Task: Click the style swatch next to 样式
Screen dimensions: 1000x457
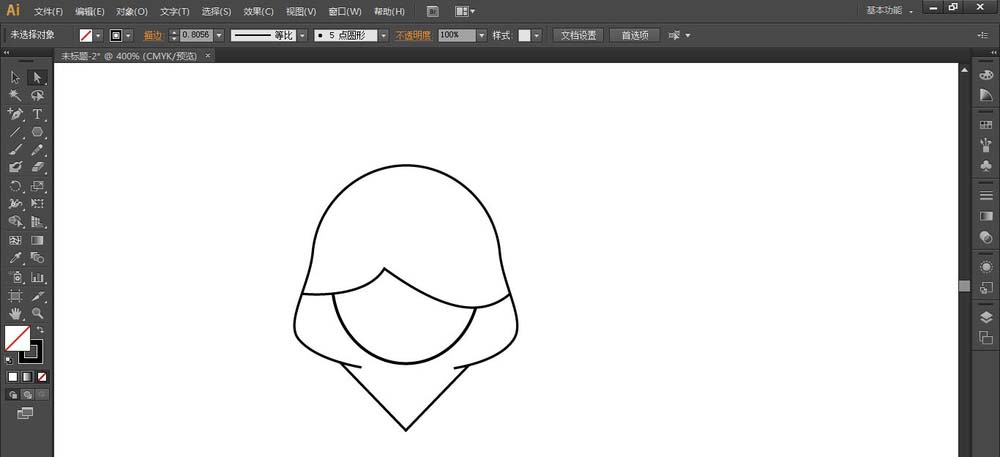Action: point(524,35)
